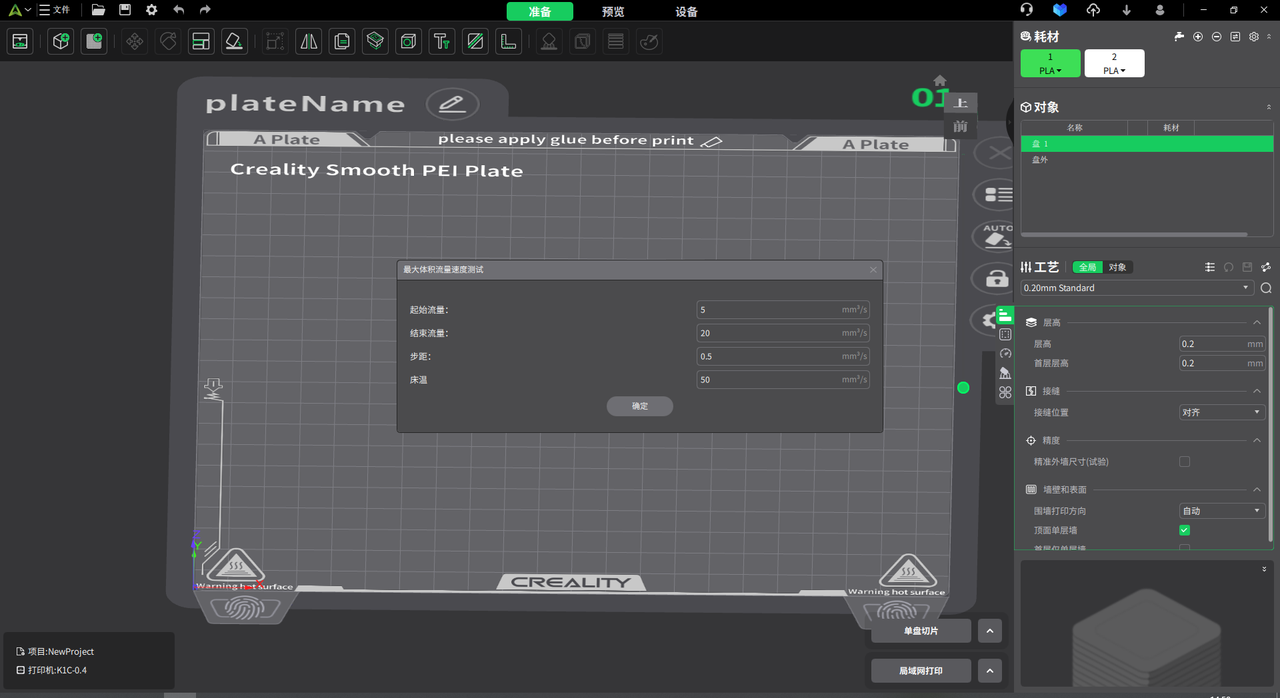This screenshot has width=1280, height=698.
Task: Open the 文件 menu
Action: [54, 10]
